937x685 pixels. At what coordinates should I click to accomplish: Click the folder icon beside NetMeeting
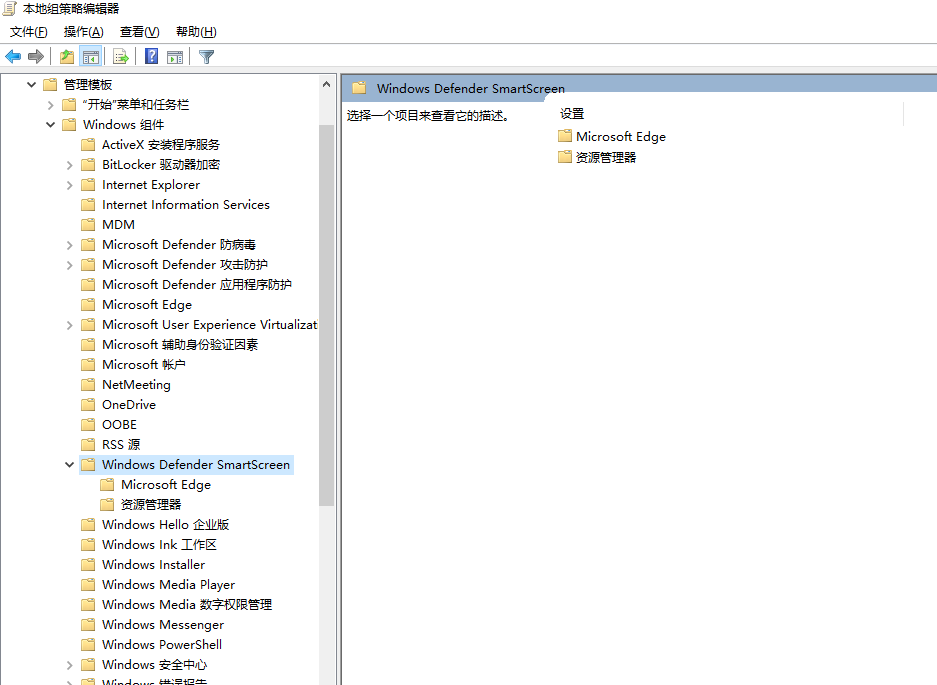pos(88,384)
